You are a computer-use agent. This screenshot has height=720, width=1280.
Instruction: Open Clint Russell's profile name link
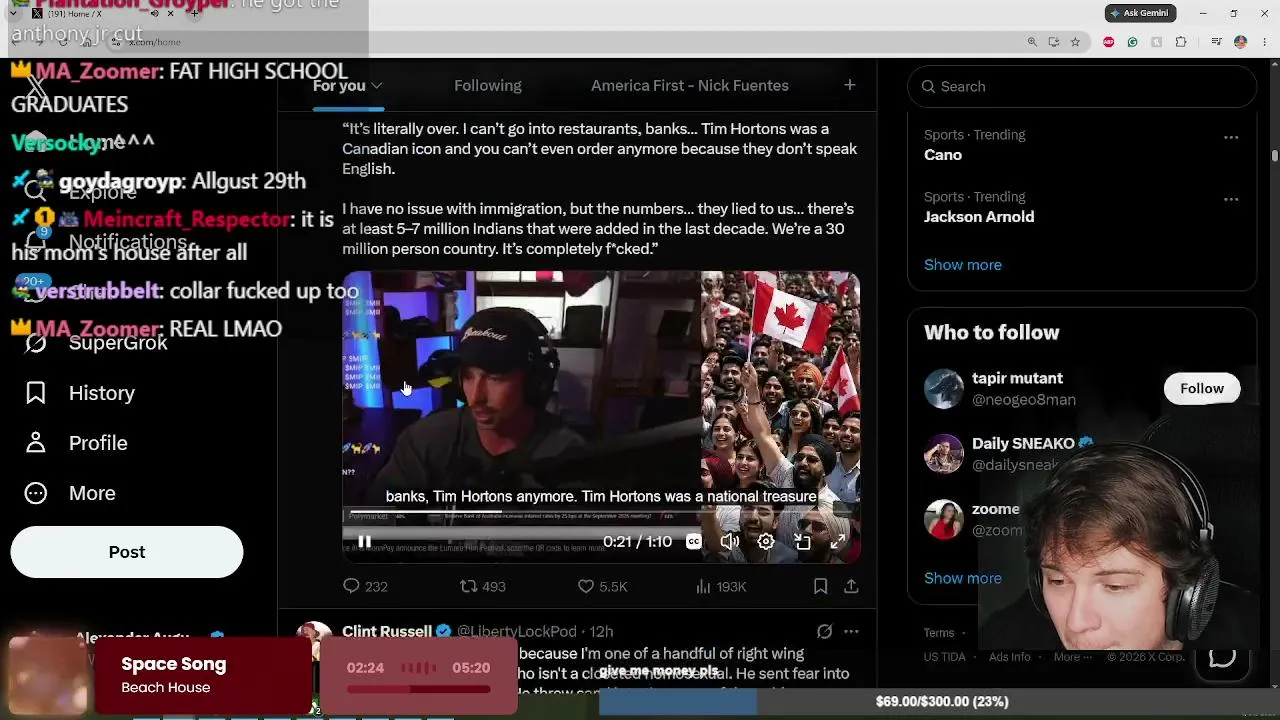[387, 631]
